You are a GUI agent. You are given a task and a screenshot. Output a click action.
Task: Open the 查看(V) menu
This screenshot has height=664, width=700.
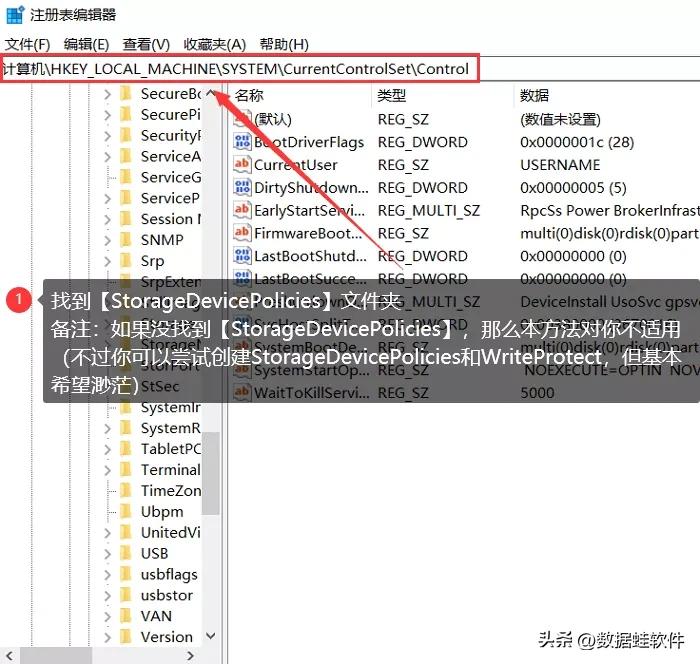(146, 44)
